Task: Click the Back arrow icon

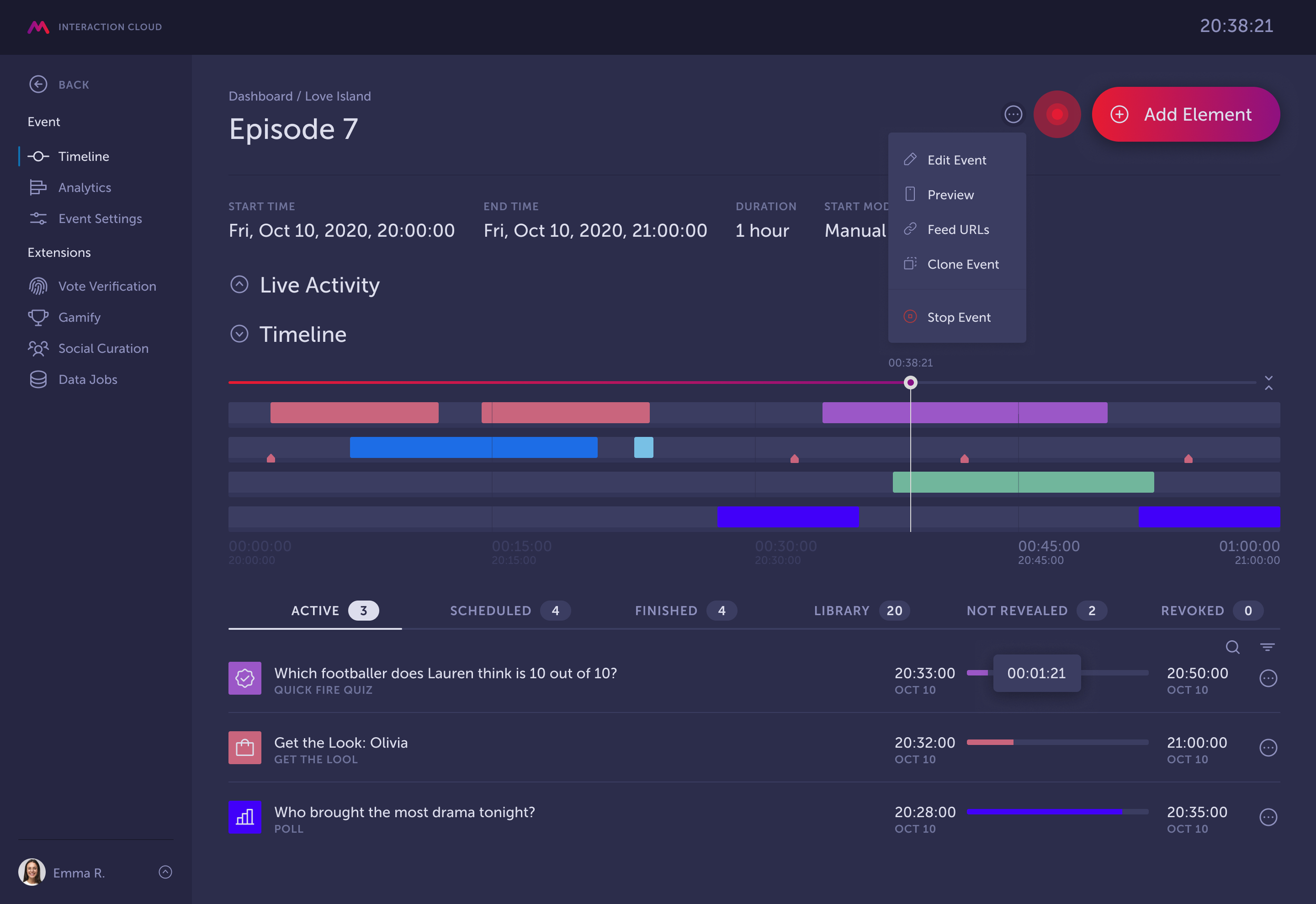Action: coord(38,84)
